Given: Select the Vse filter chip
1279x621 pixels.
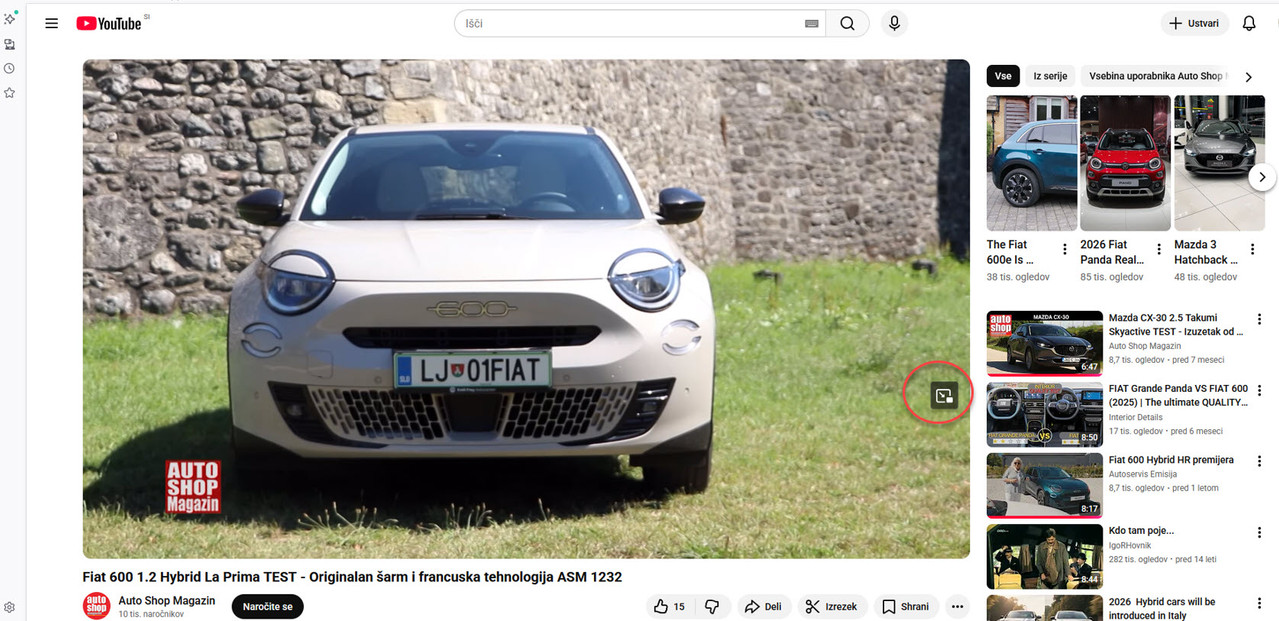Looking at the screenshot, I should coord(1003,76).
